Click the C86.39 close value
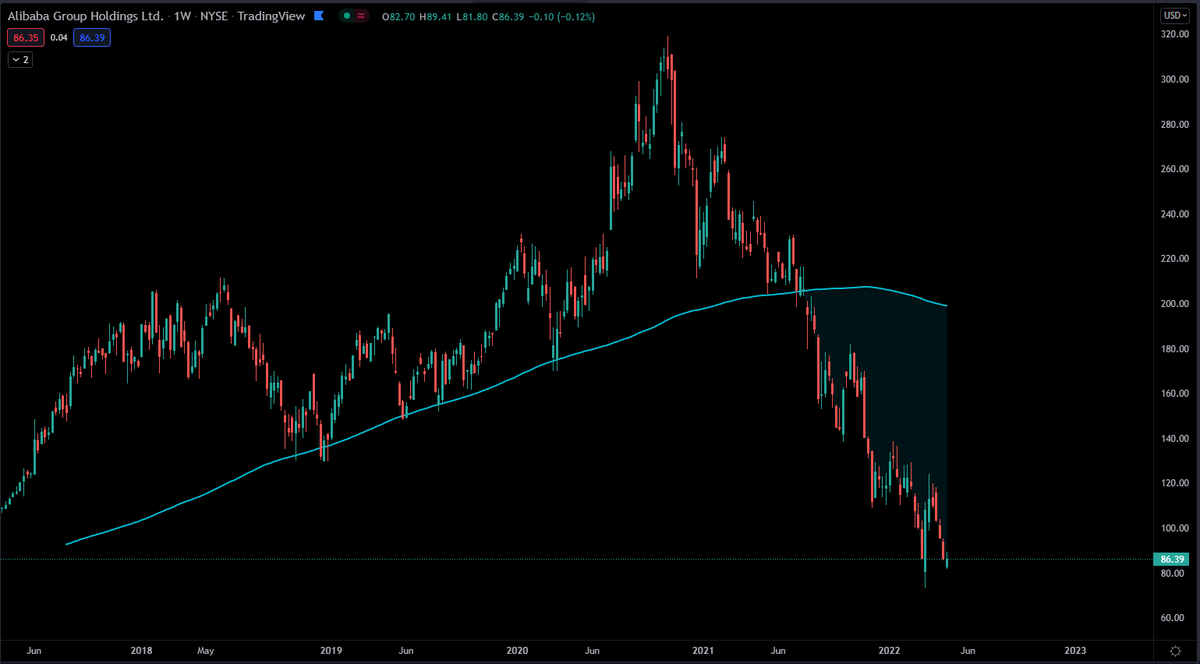This screenshot has width=1200, height=664. click(x=509, y=16)
